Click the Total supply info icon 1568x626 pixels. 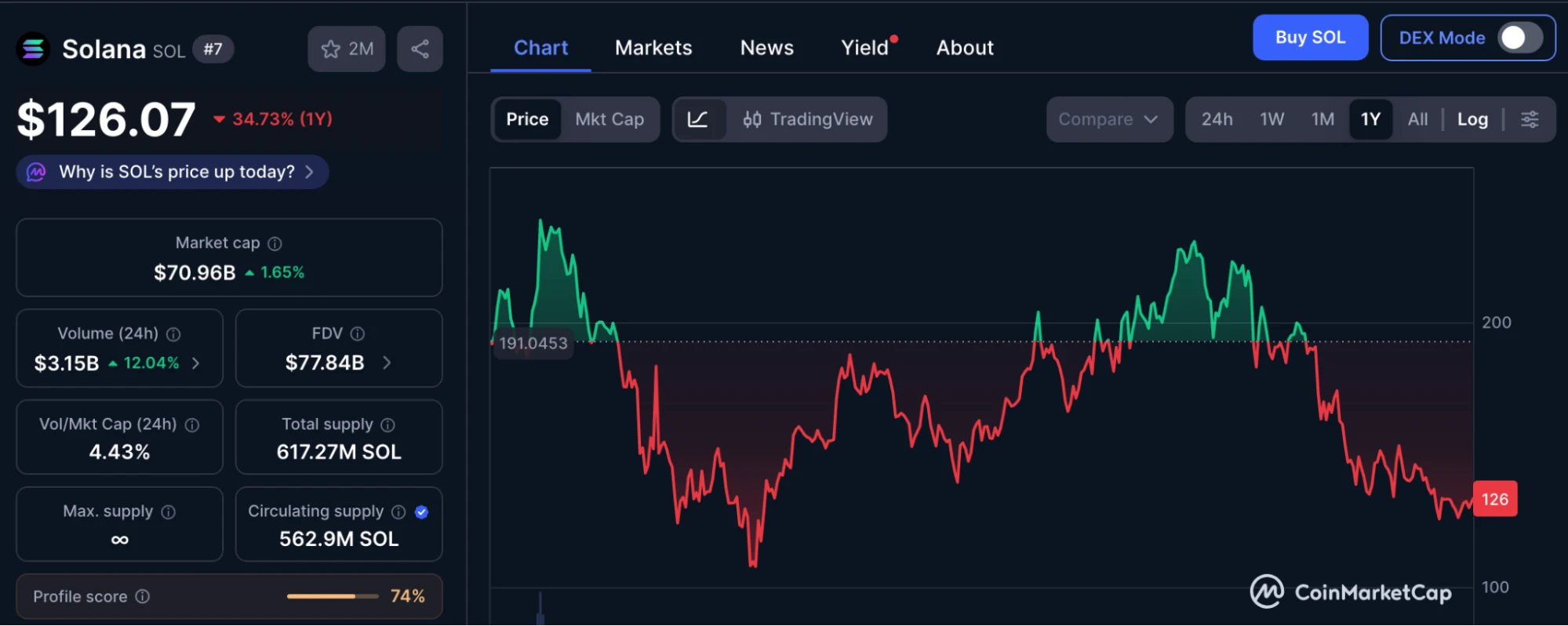(387, 425)
